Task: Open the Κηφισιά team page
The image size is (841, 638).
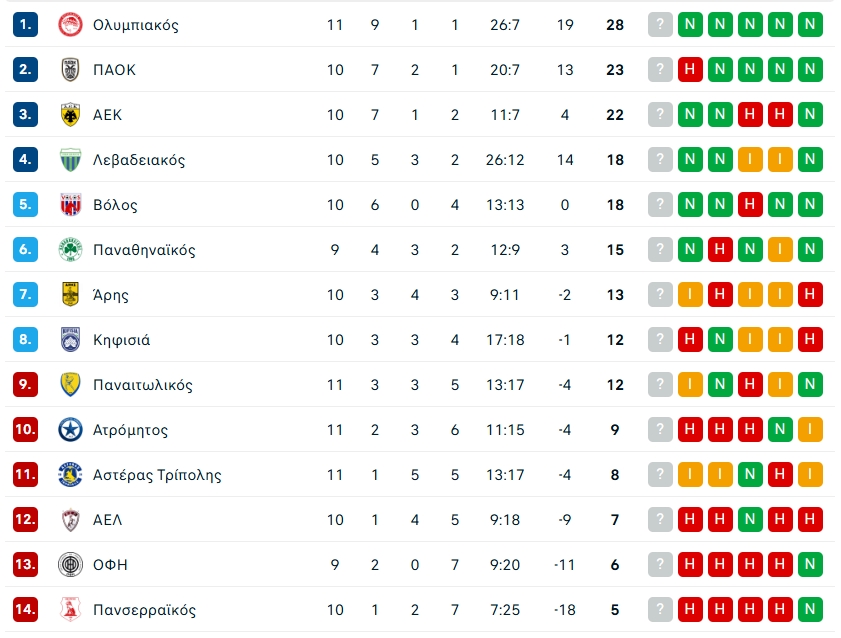Action: 121,340
